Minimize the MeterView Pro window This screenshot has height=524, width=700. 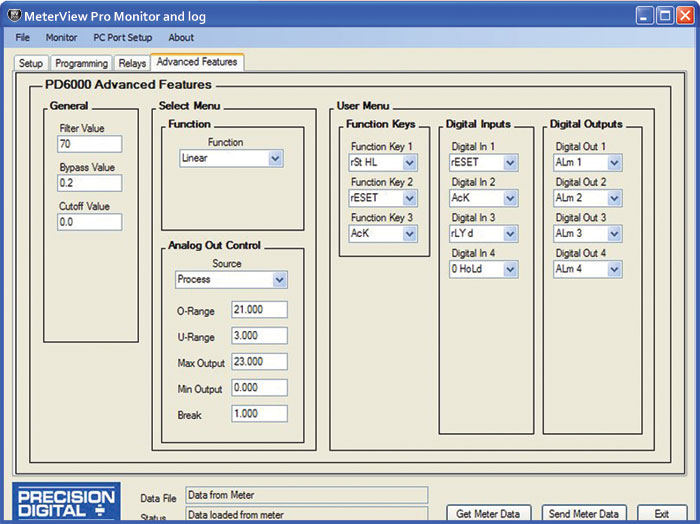pos(644,17)
